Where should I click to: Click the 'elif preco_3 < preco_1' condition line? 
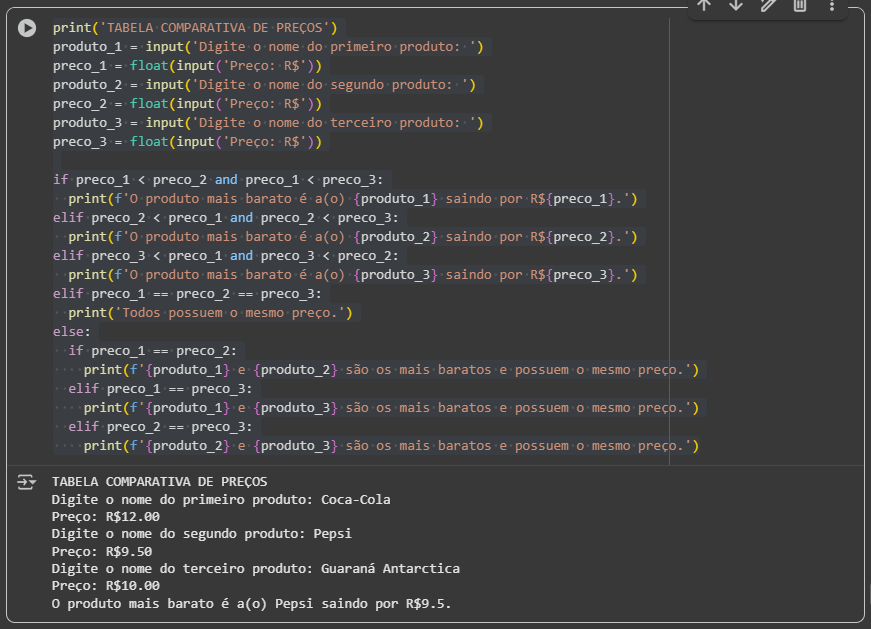(x=225, y=256)
